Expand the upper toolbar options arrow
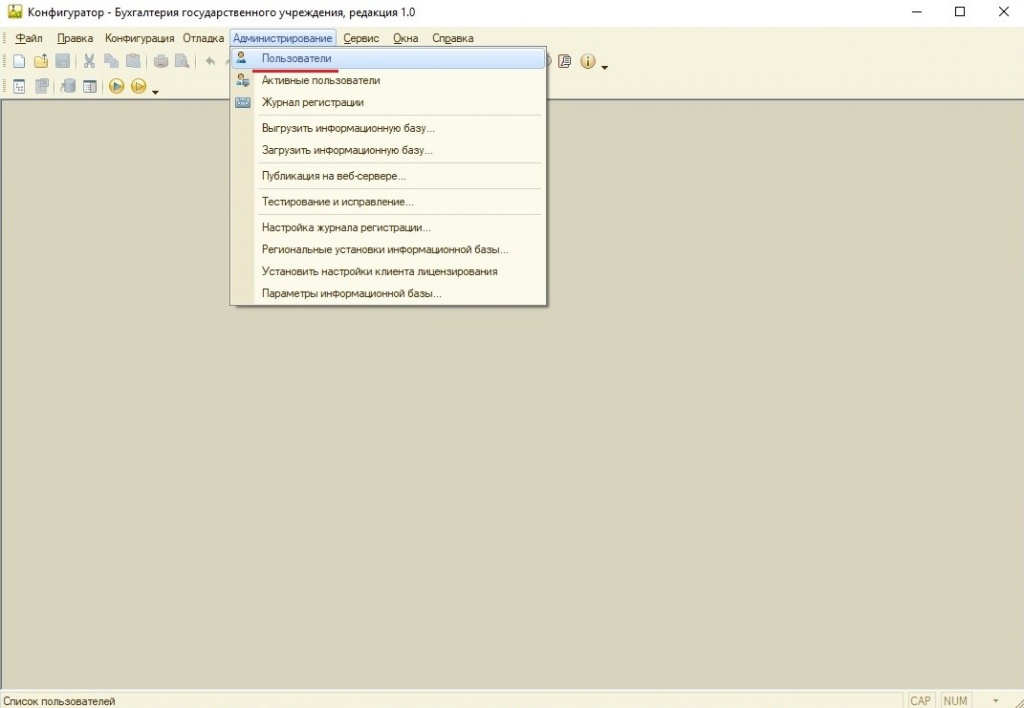The width and height of the screenshot is (1024, 708). click(605, 67)
